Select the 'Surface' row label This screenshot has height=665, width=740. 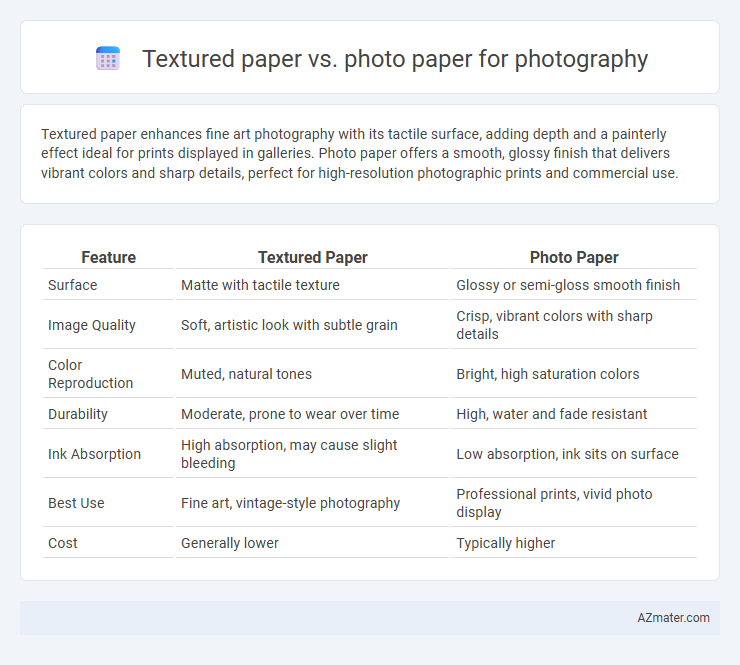(73, 285)
